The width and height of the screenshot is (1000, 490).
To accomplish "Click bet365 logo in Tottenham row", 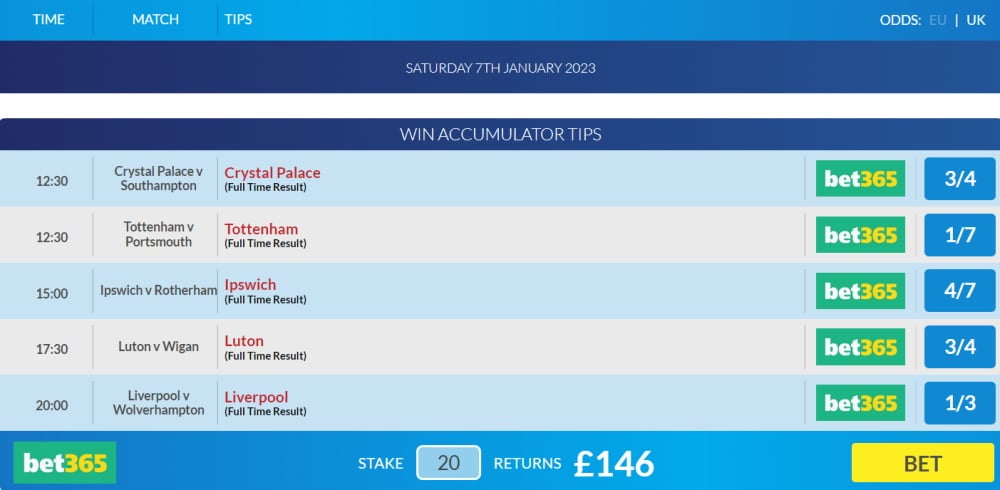I will tap(860, 235).
